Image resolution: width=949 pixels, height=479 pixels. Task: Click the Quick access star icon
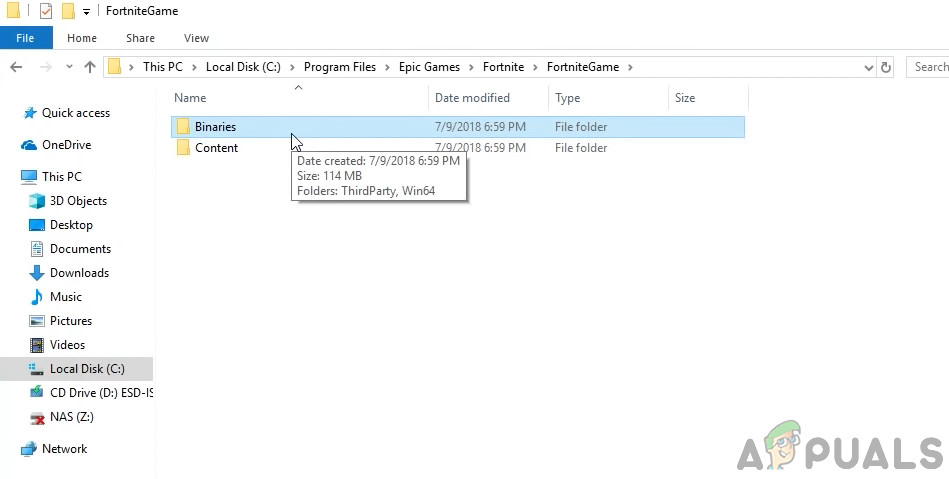(29, 113)
